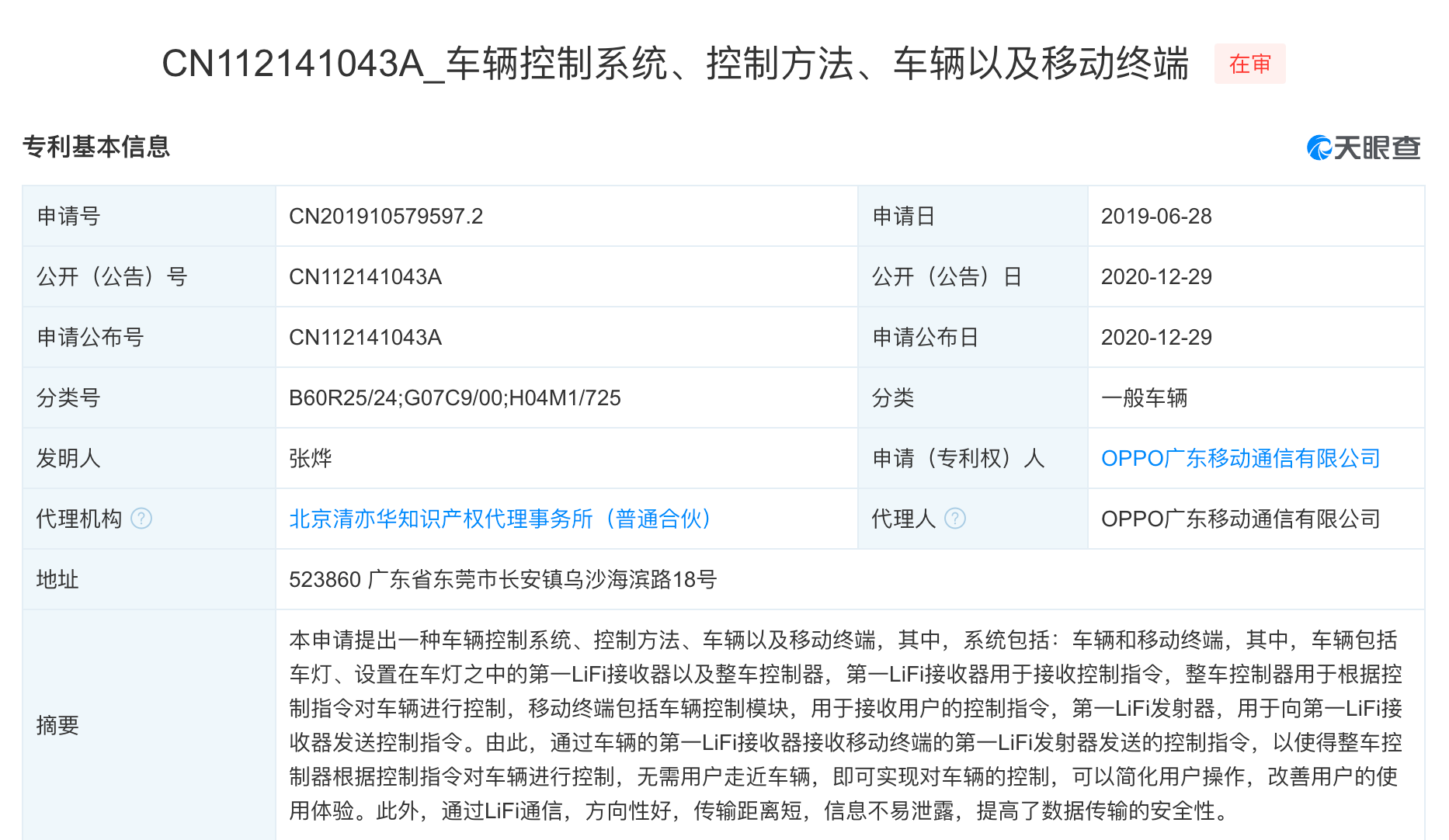Click classification value 一般车辆
Viewport: 1449px width, 840px height.
[1145, 398]
